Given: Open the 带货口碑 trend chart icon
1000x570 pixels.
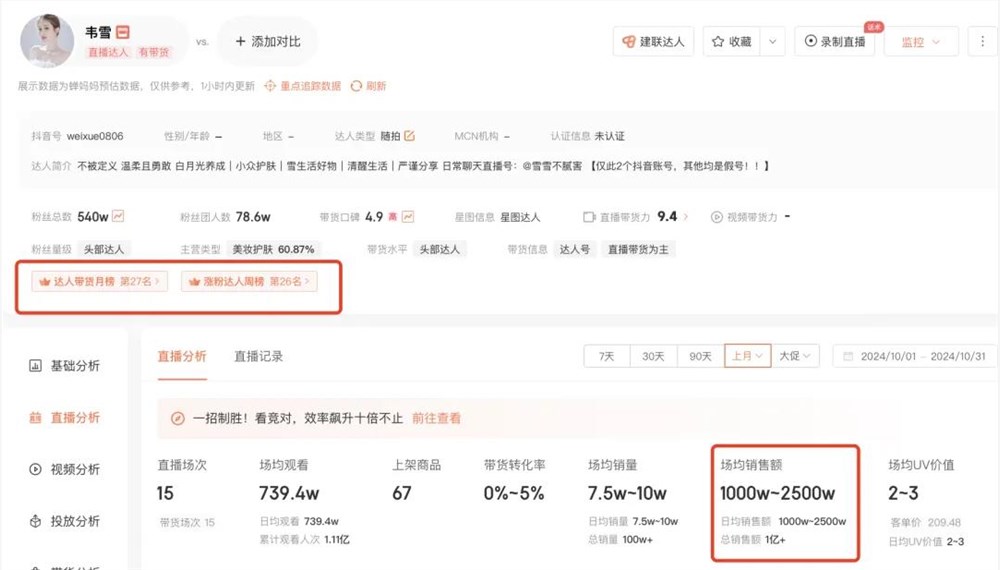Looking at the screenshot, I should (x=408, y=217).
